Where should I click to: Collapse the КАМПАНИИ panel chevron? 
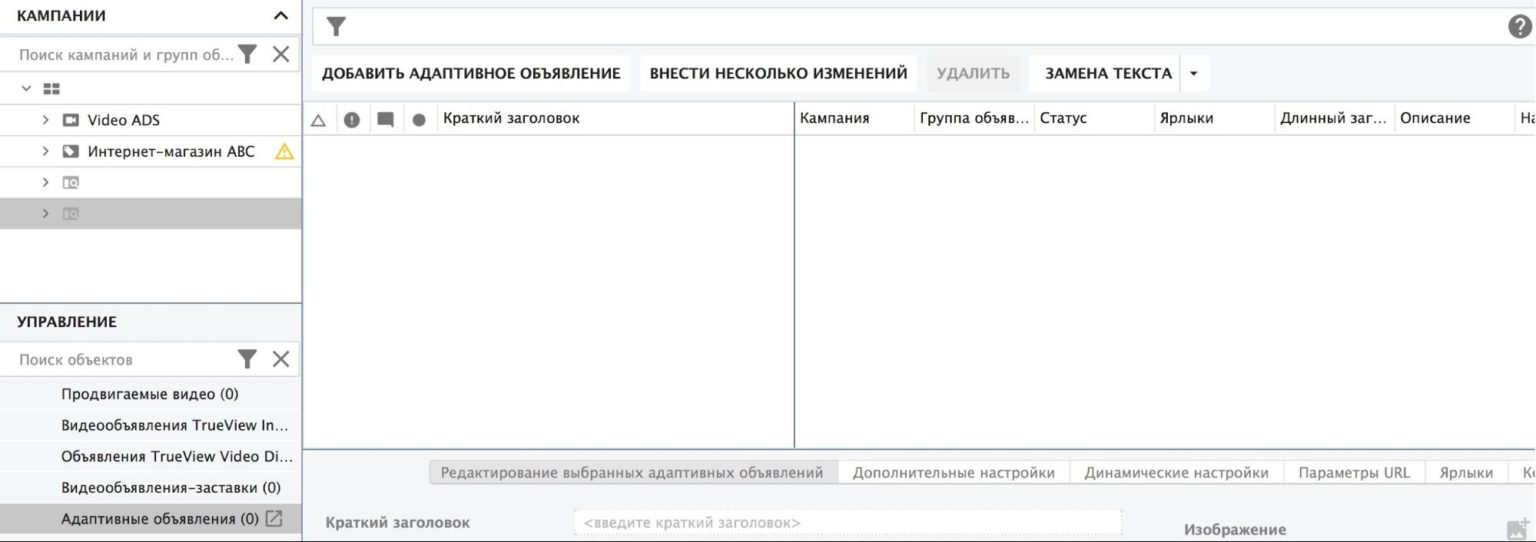(x=281, y=16)
